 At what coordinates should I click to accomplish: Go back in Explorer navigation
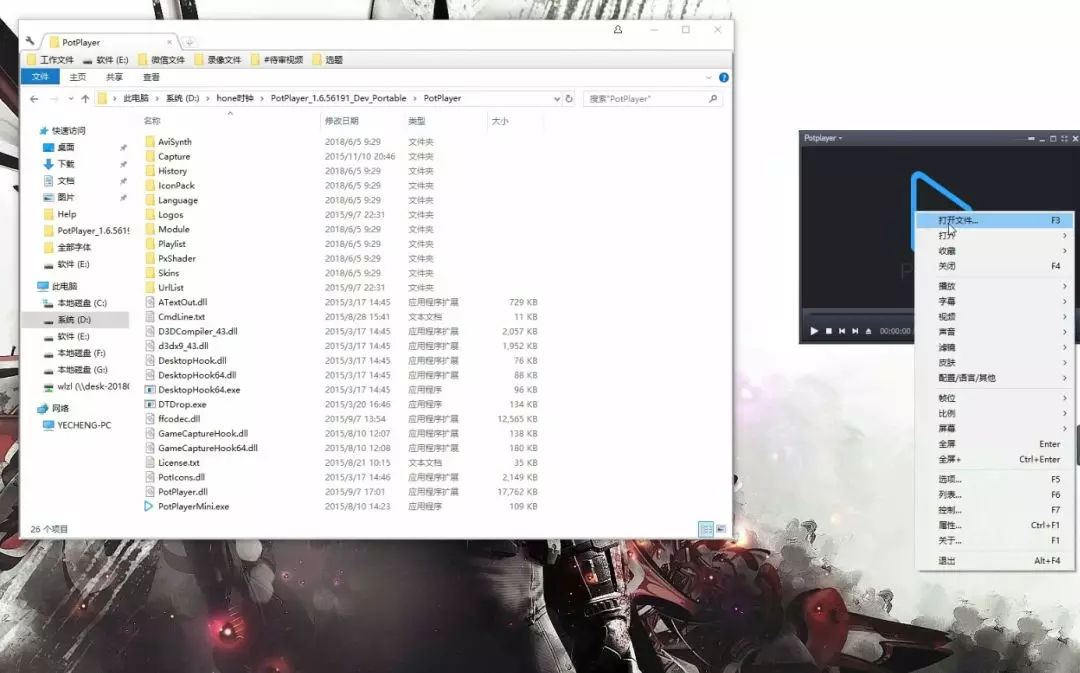[x=34, y=99]
